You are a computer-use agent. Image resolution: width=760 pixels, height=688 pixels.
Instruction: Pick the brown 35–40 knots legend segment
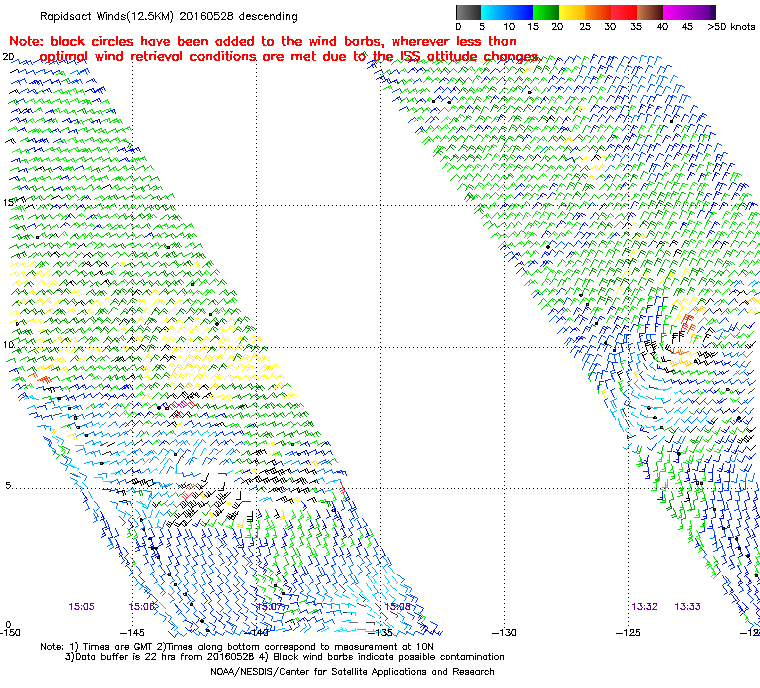(650, 12)
